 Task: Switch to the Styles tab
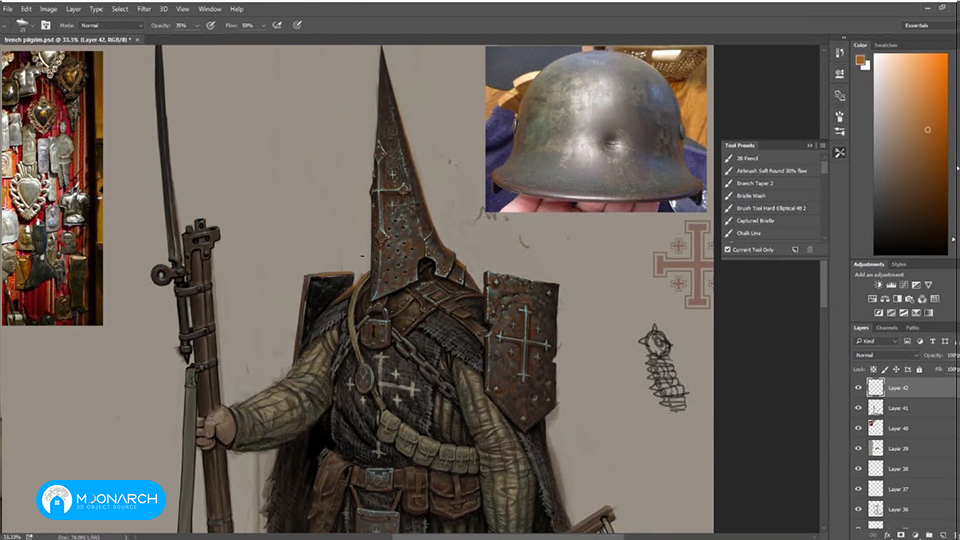899,264
